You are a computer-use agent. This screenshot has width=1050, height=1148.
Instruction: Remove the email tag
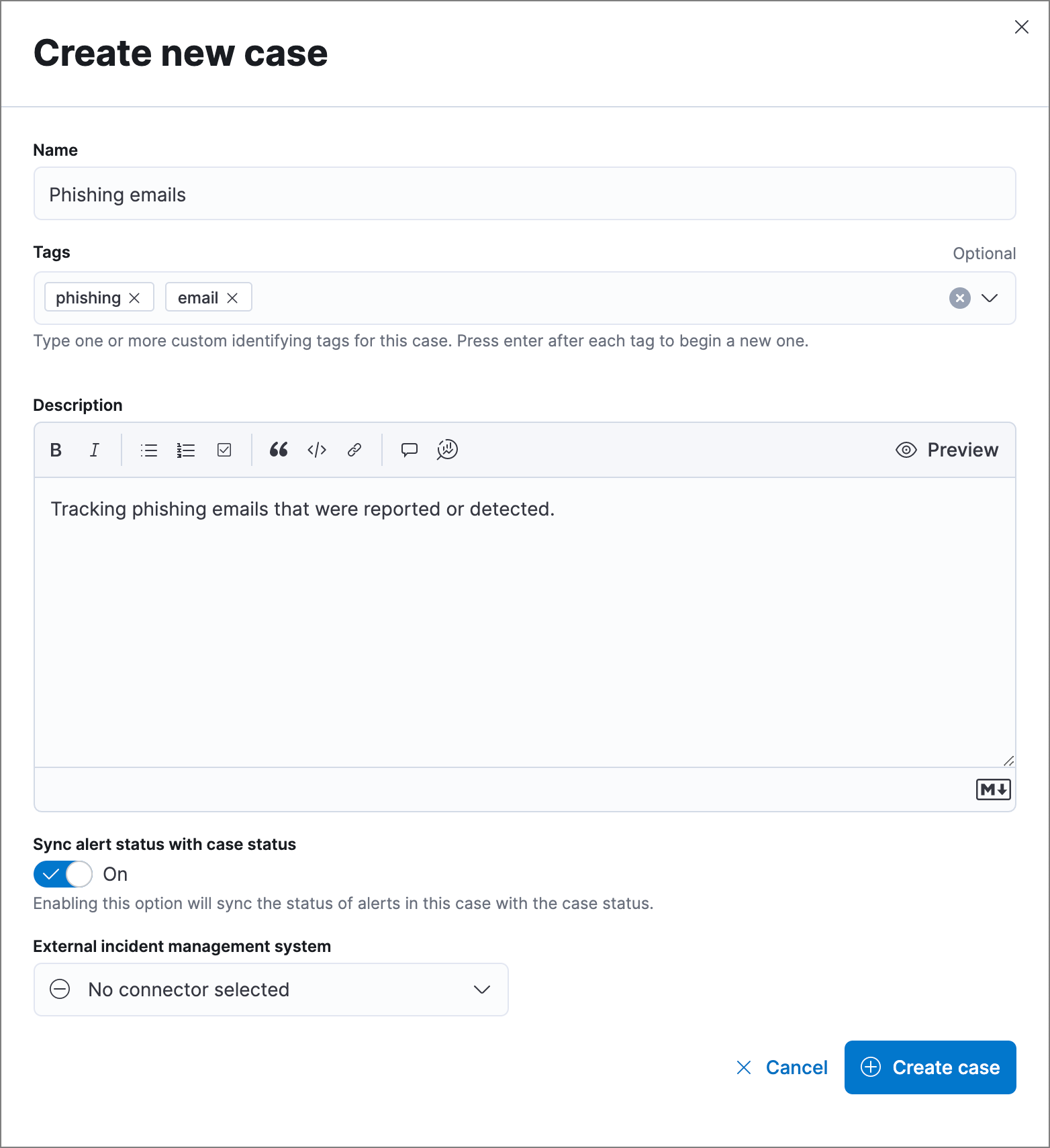(x=233, y=297)
